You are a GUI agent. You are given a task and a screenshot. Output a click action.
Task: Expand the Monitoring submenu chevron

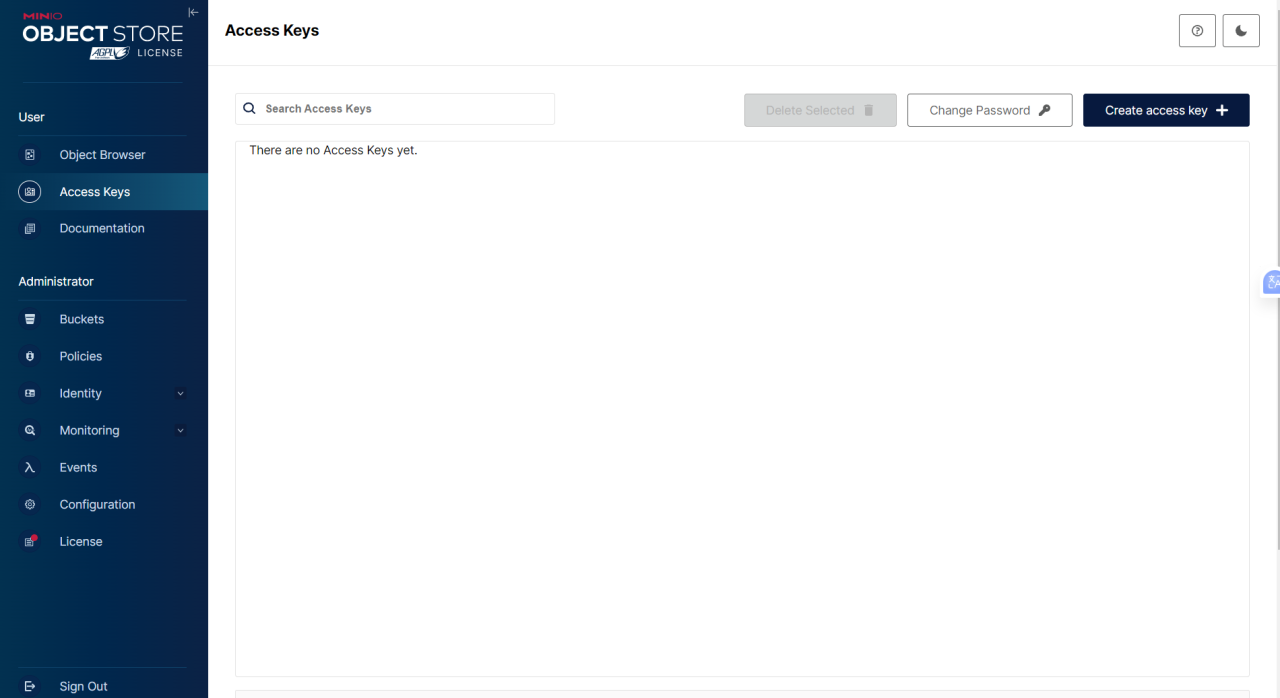[x=181, y=431]
